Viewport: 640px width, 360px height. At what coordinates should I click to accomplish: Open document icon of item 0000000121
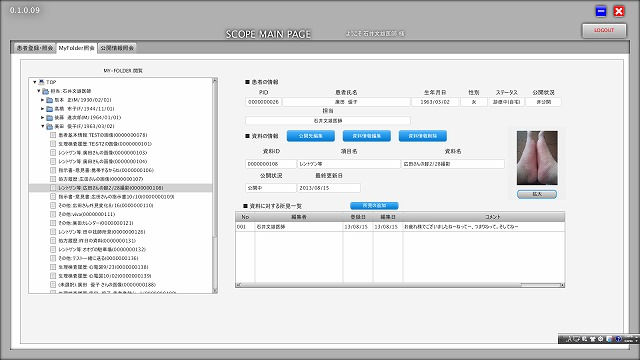53,223
